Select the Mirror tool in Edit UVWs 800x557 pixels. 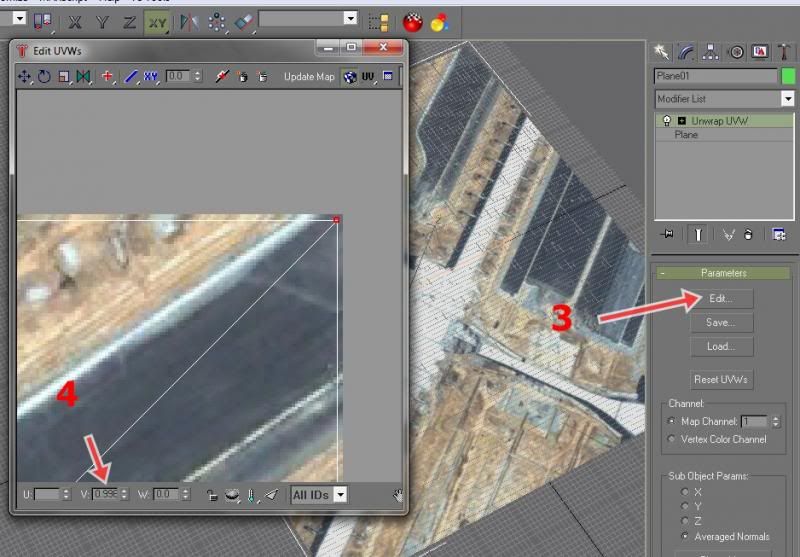(83, 77)
